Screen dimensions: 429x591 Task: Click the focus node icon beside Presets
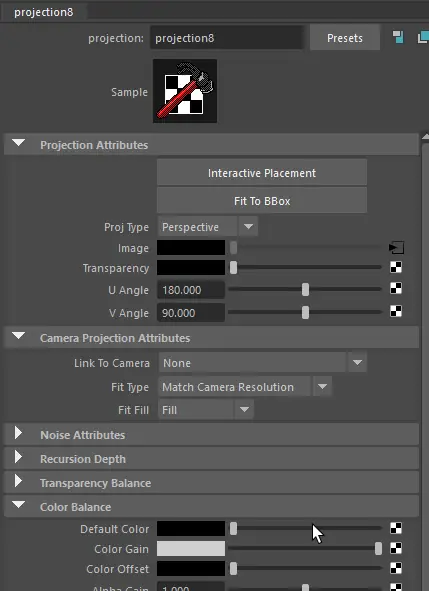[x=398, y=37]
